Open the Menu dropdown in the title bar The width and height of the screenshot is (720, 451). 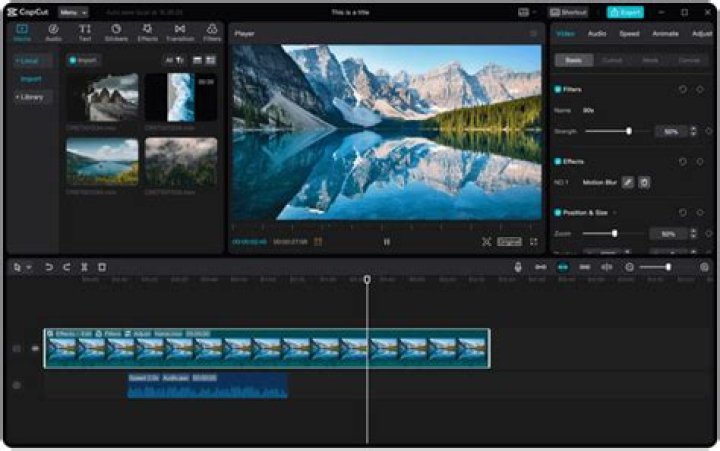click(x=72, y=12)
